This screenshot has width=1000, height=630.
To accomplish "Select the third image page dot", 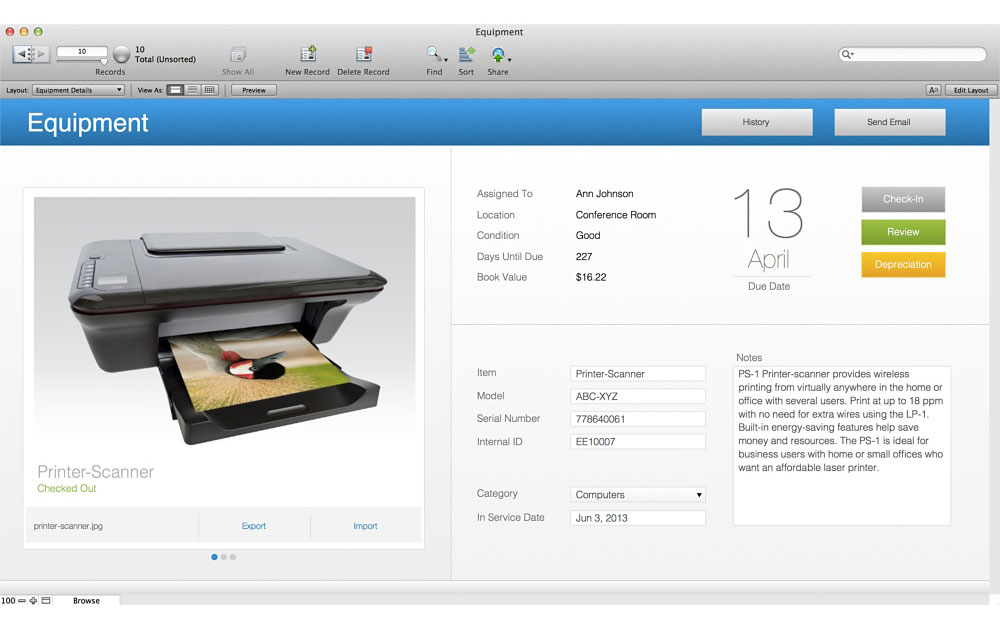I will pos(233,557).
